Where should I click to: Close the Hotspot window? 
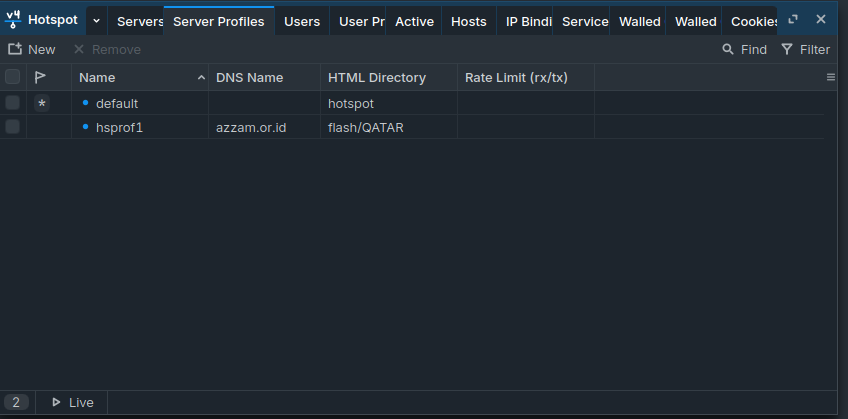(x=821, y=19)
